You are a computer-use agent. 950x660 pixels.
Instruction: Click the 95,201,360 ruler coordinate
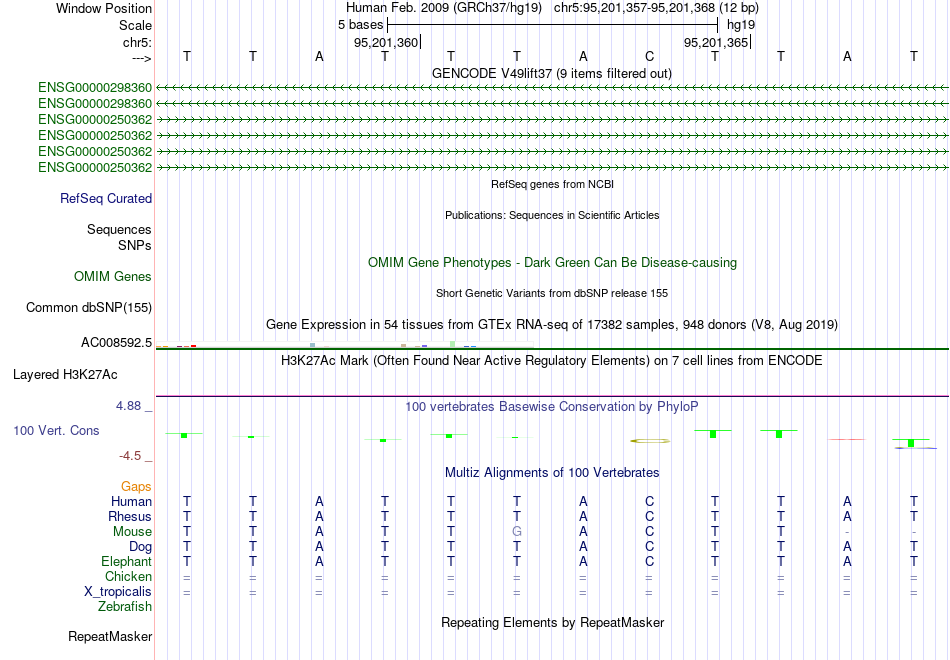coord(387,42)
